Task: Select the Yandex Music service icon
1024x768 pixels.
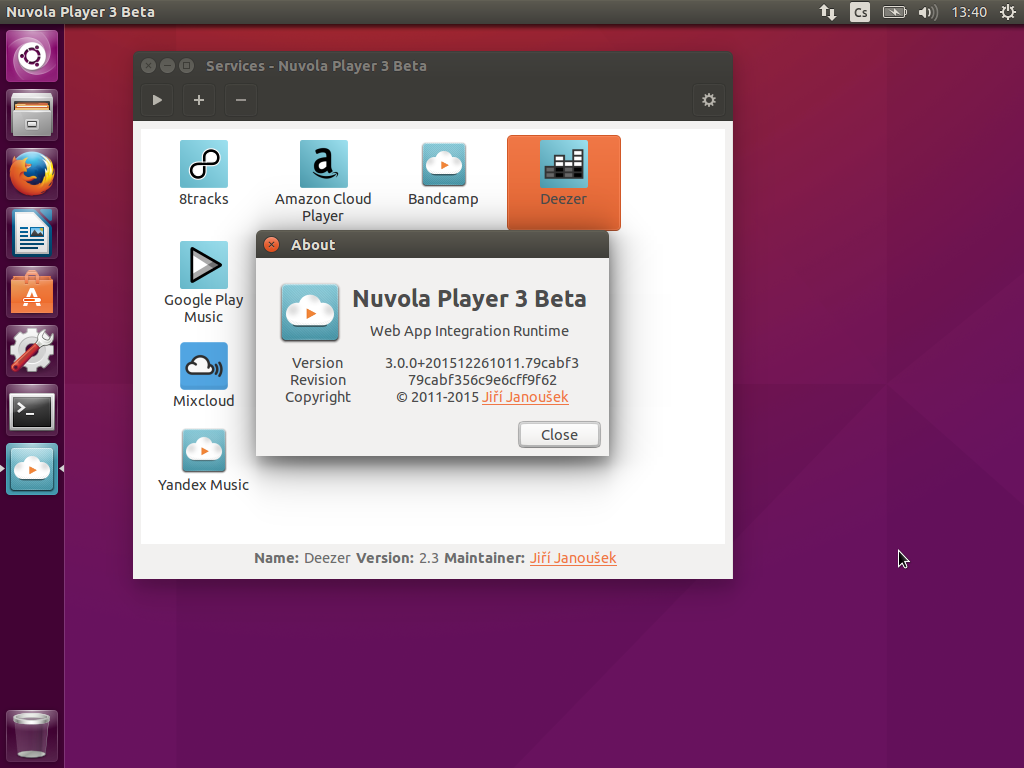Action: (204, 451)
